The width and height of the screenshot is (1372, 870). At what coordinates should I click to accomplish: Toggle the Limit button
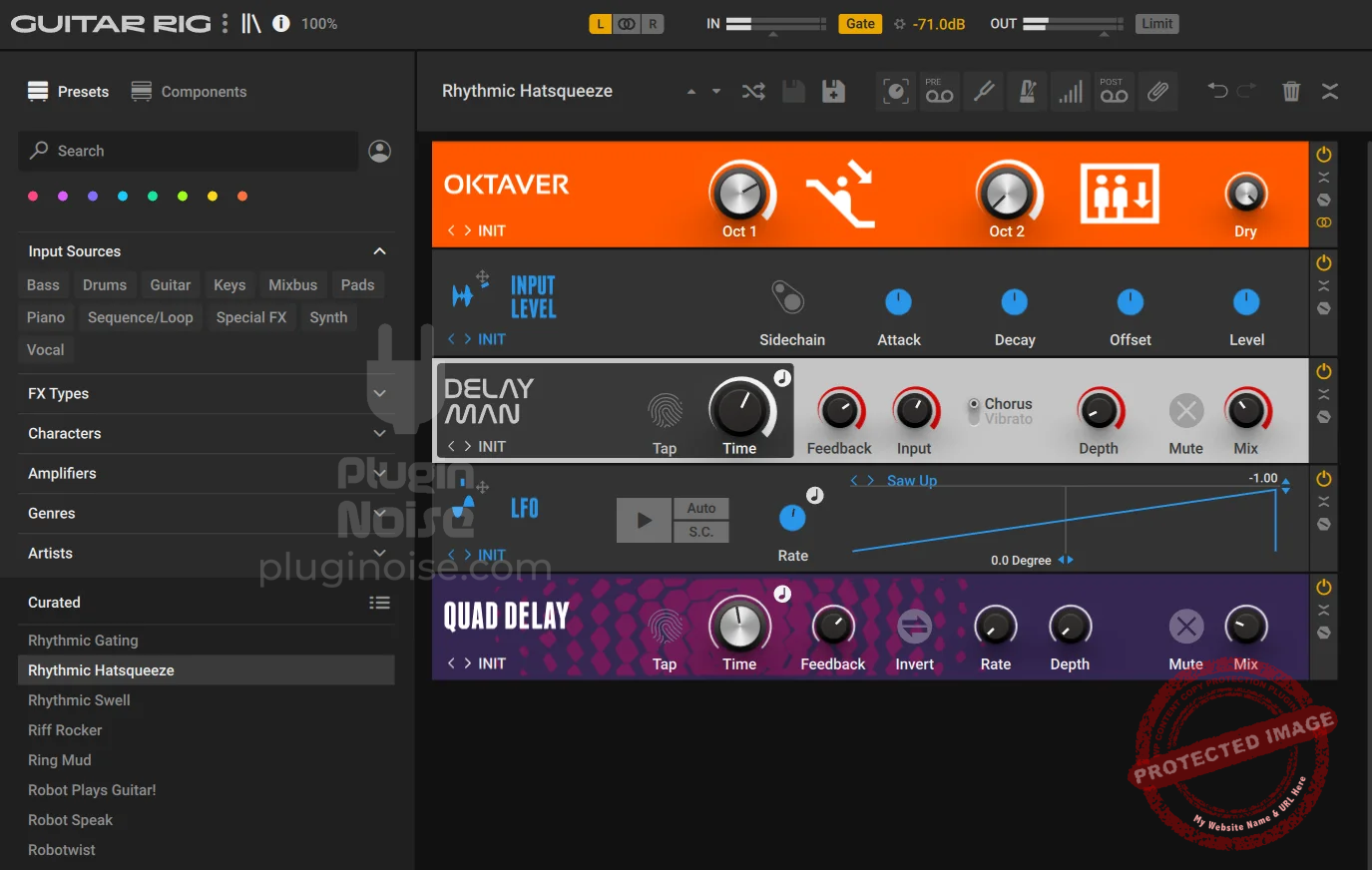click(x=1157, y=24)
